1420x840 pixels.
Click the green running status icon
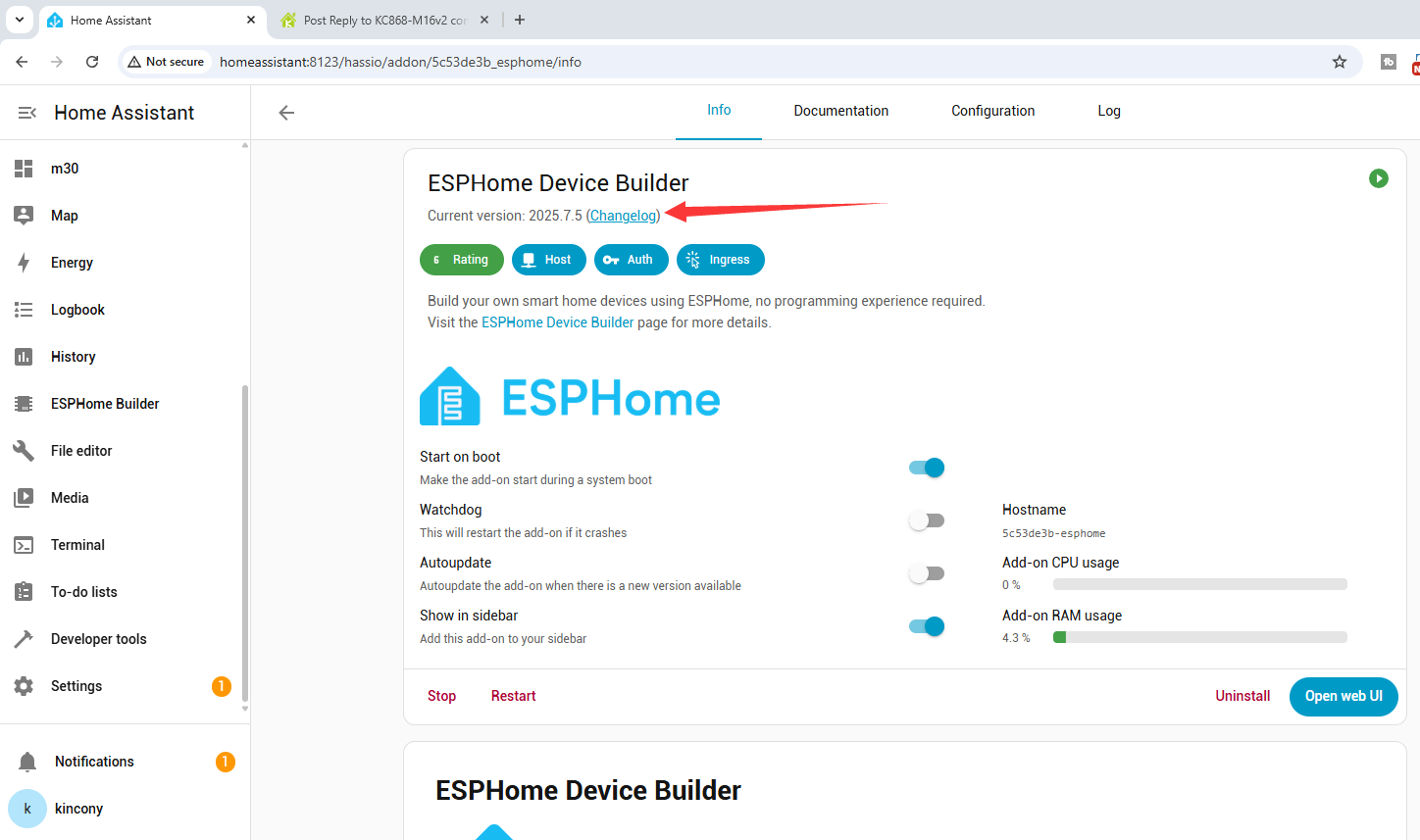(x=1378, y=178)
